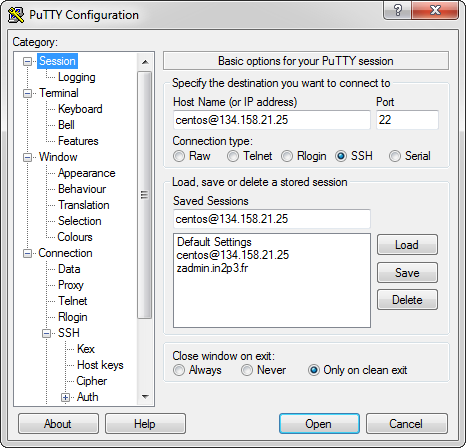466x448 pixels.
Task: Open the Keyboard settings category
Action: 80,109
